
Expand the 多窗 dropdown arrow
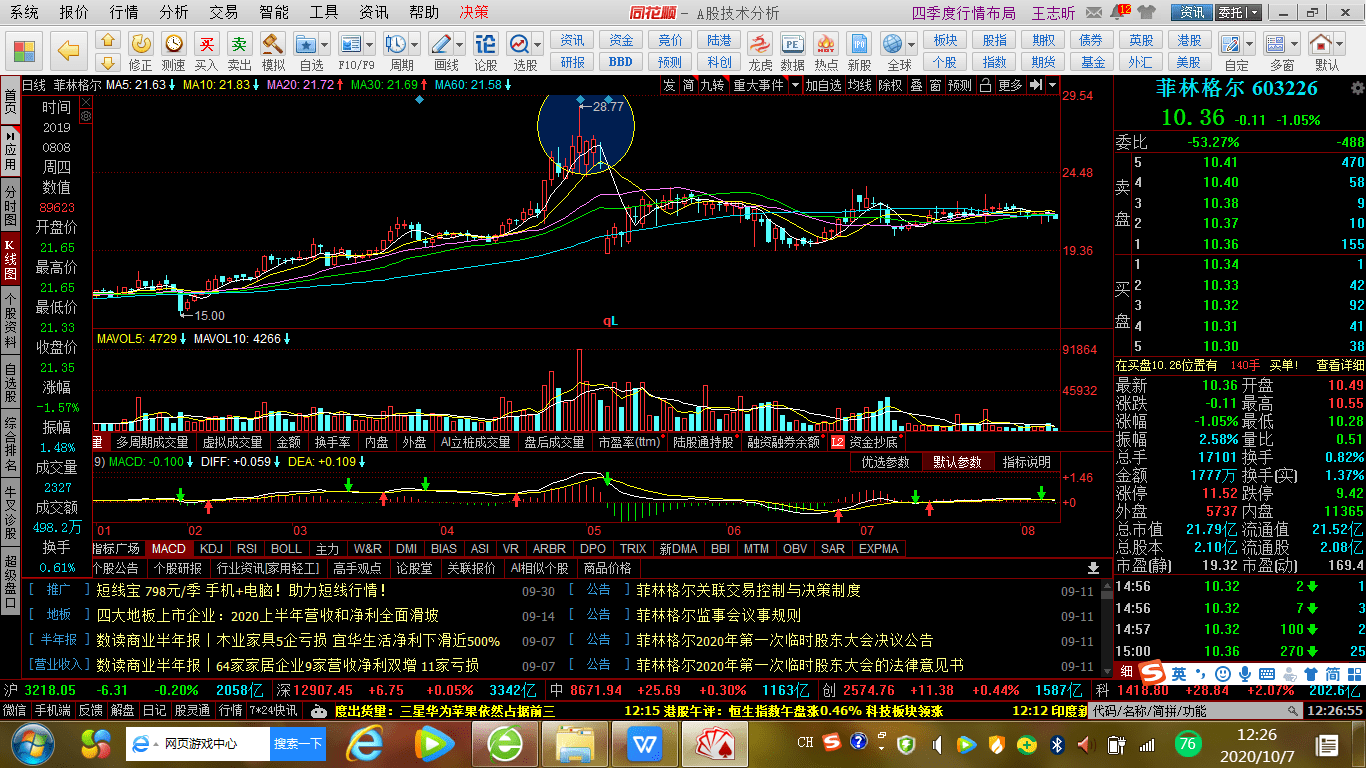[x=1294, y=44]
